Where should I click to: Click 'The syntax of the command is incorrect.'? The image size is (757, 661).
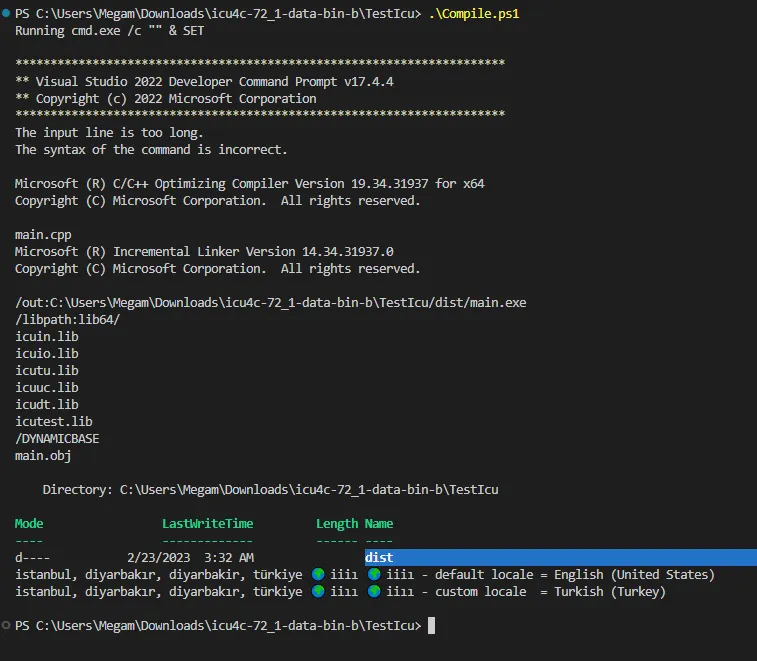151,150
